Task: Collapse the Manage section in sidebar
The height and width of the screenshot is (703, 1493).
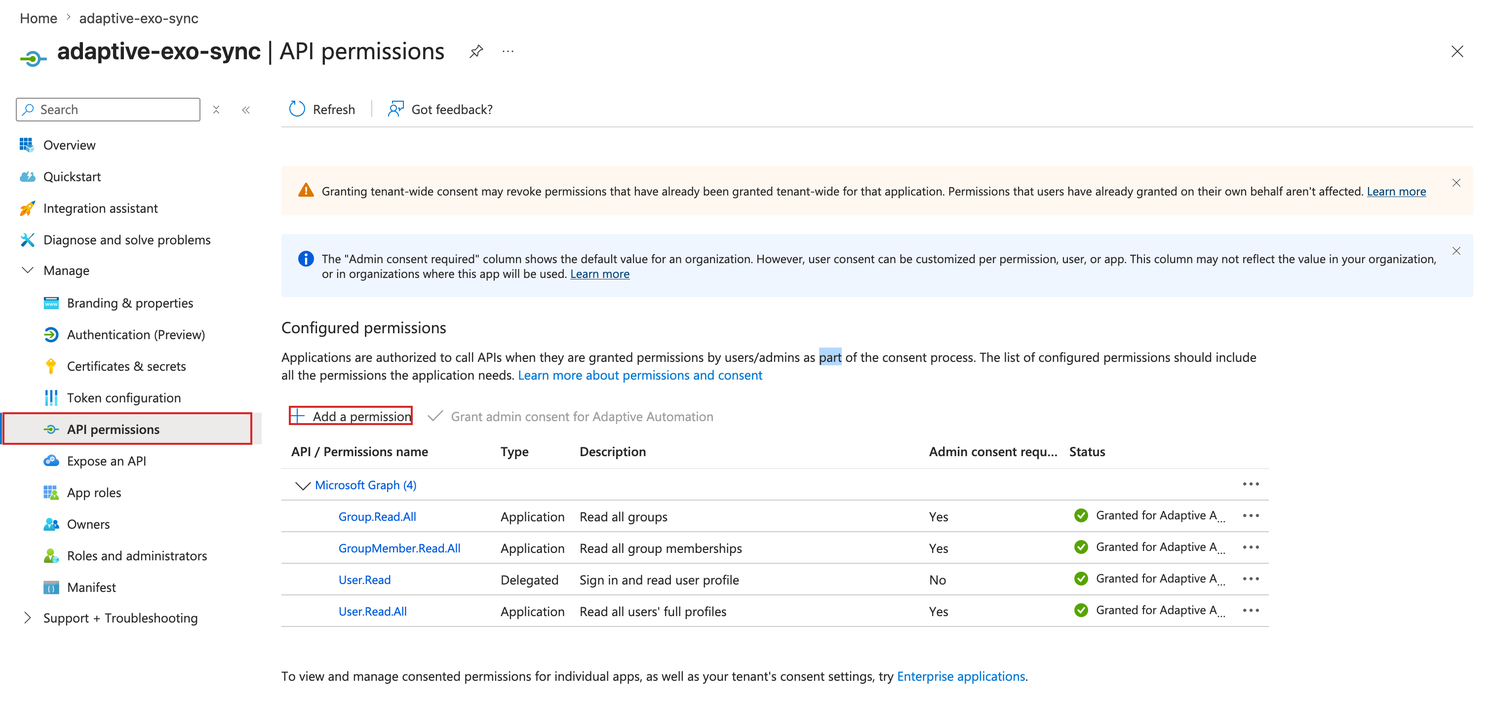Action: click(27, 271)
